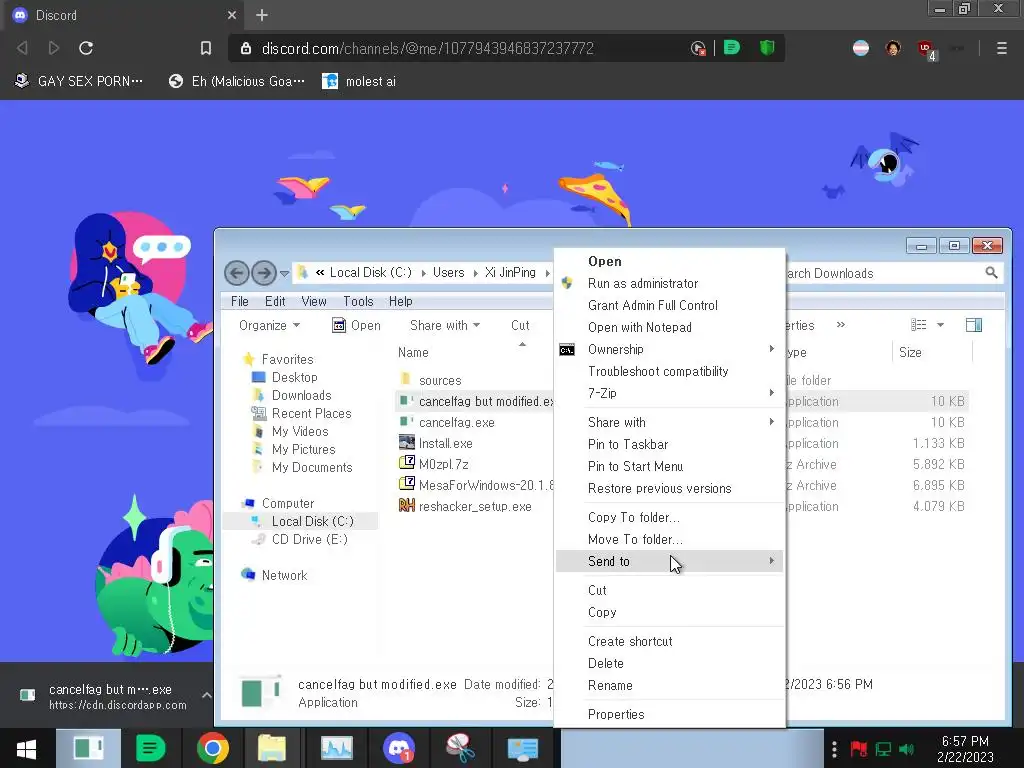Screen dimensions: 1024x768
Task: Expand the Ownership submenu
Action: point(669,349)
